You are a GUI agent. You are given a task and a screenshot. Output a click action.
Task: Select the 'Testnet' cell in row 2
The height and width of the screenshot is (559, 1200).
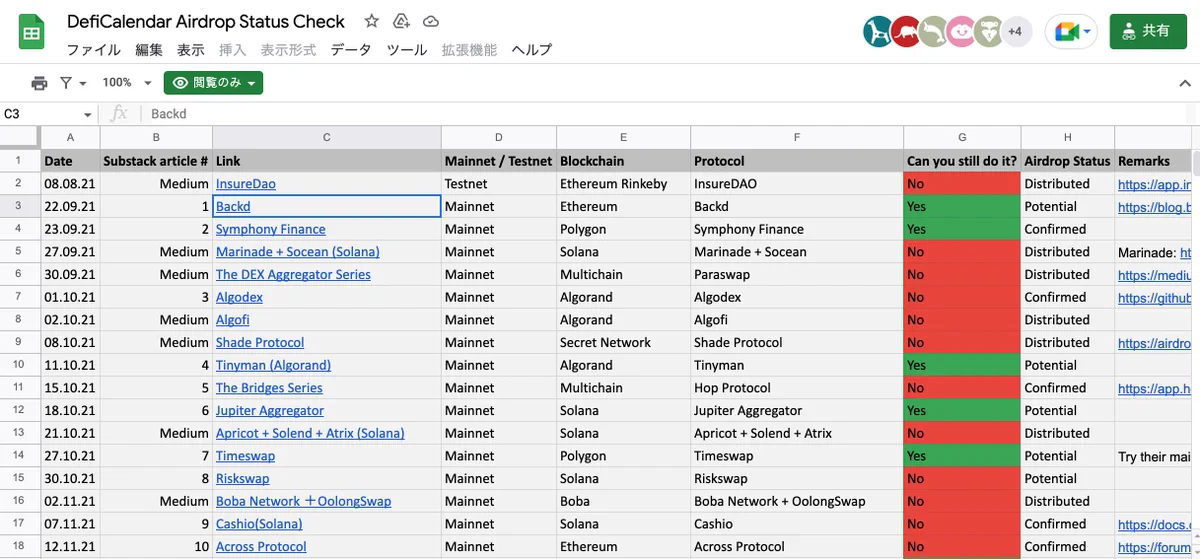[x=498, y=184]
